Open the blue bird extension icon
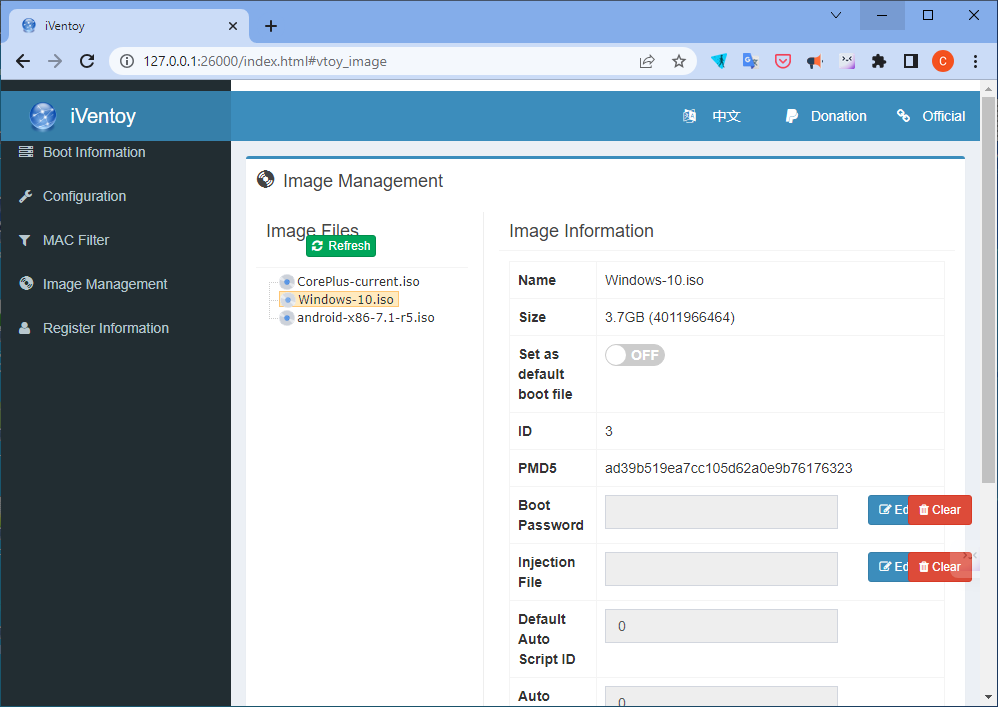 (719, 61)
